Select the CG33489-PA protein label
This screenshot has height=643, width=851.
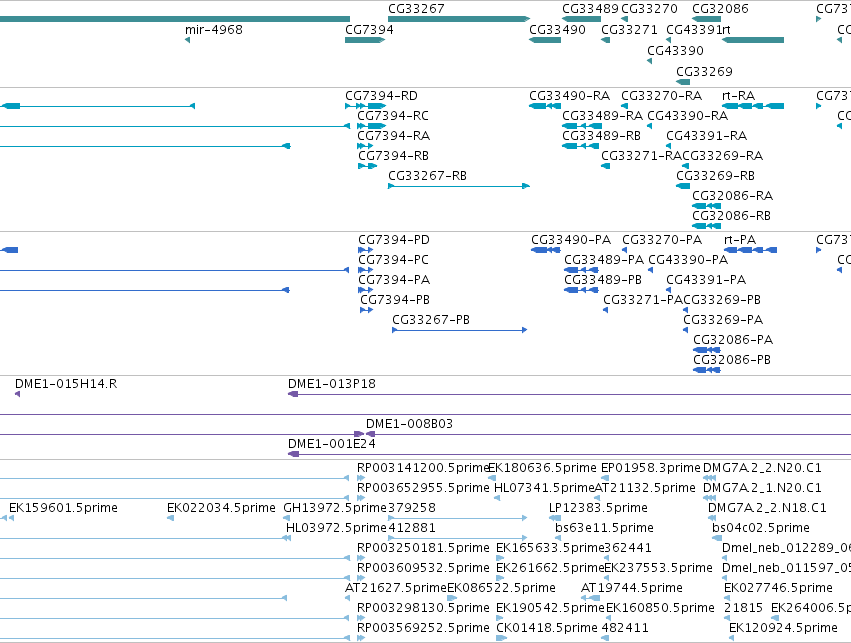coord(604,260)
